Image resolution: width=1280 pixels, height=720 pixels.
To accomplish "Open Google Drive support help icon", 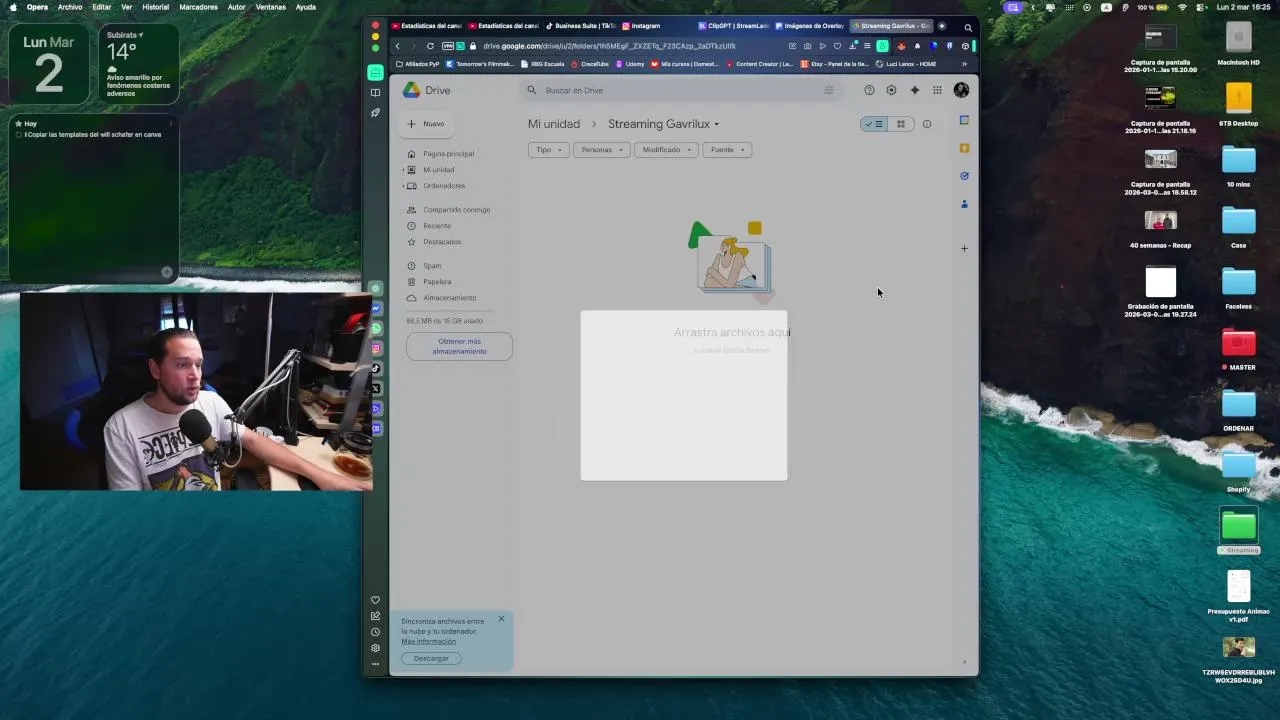I will (869, 90).
